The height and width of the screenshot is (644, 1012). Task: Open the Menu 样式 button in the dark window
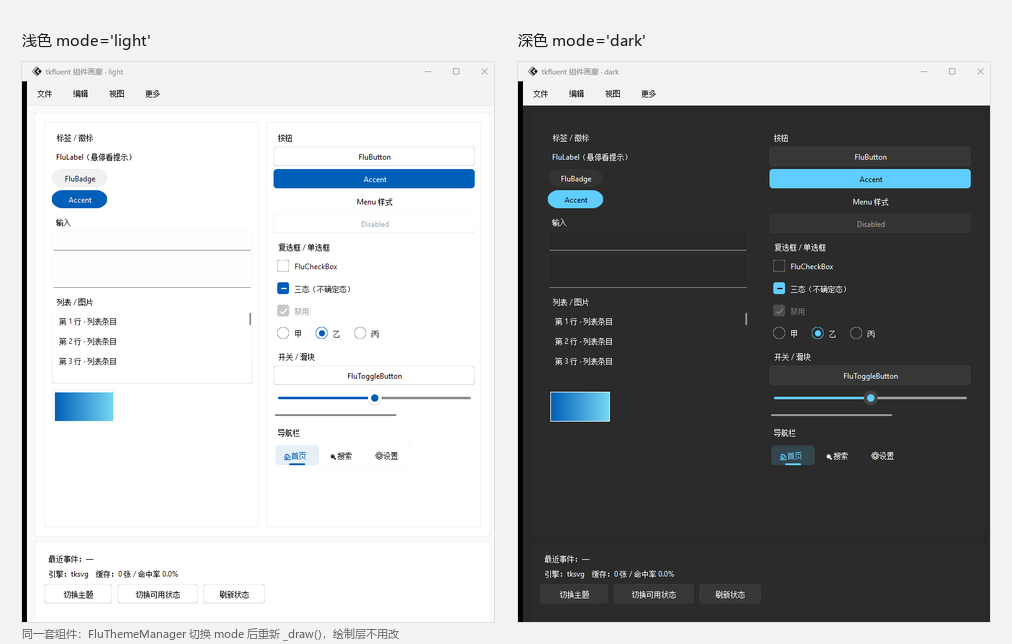(x=870, y=202)
